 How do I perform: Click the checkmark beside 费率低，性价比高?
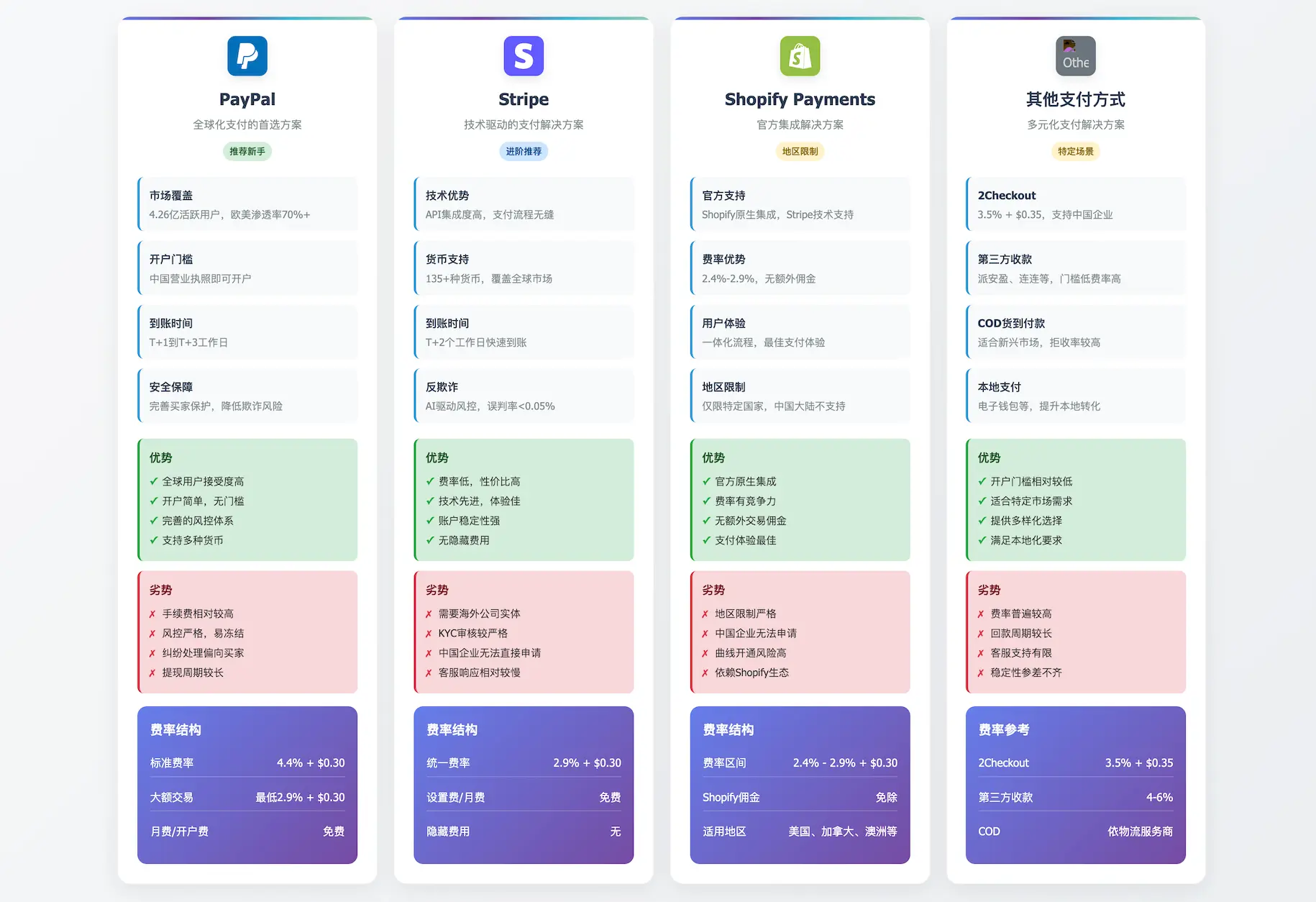point(430,481)
